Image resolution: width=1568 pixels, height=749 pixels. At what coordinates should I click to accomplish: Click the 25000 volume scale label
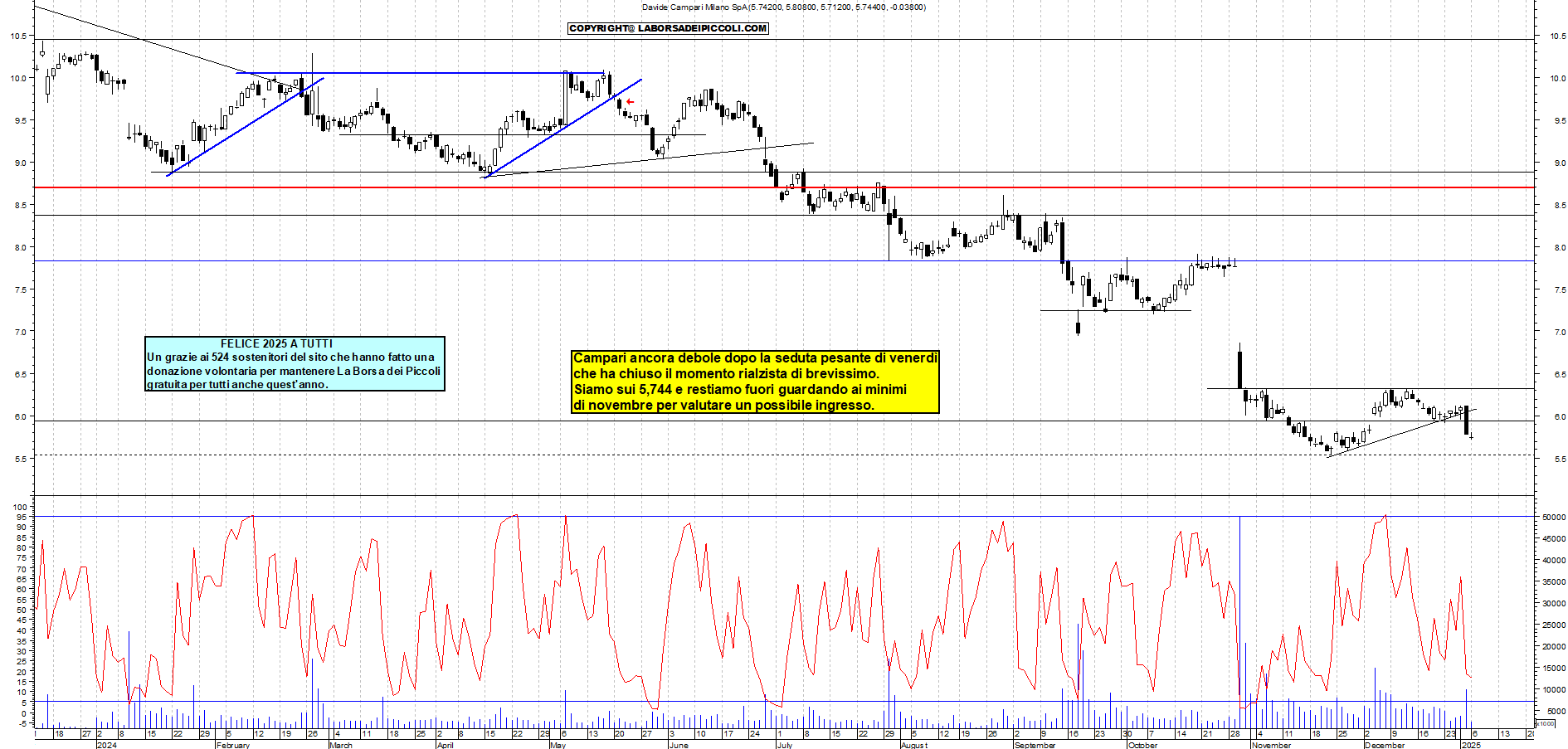tap(1554, 625)
